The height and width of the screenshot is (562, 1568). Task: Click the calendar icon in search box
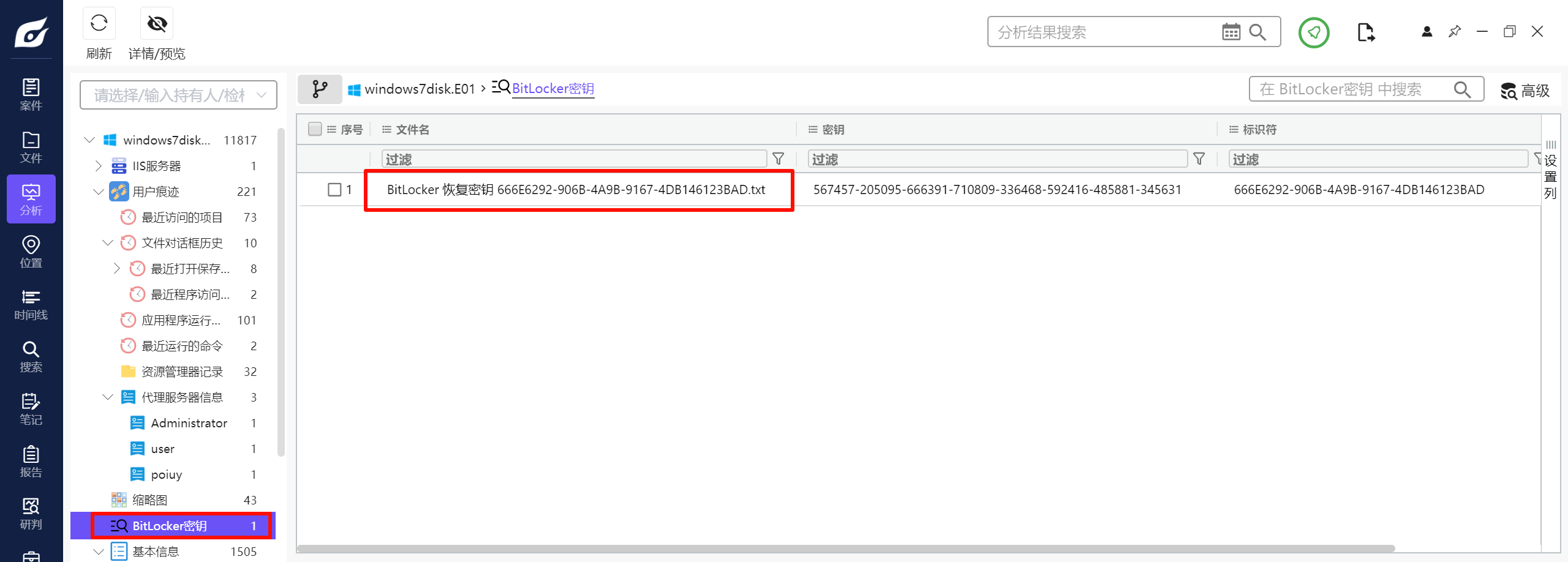[x=1231, y=32]
